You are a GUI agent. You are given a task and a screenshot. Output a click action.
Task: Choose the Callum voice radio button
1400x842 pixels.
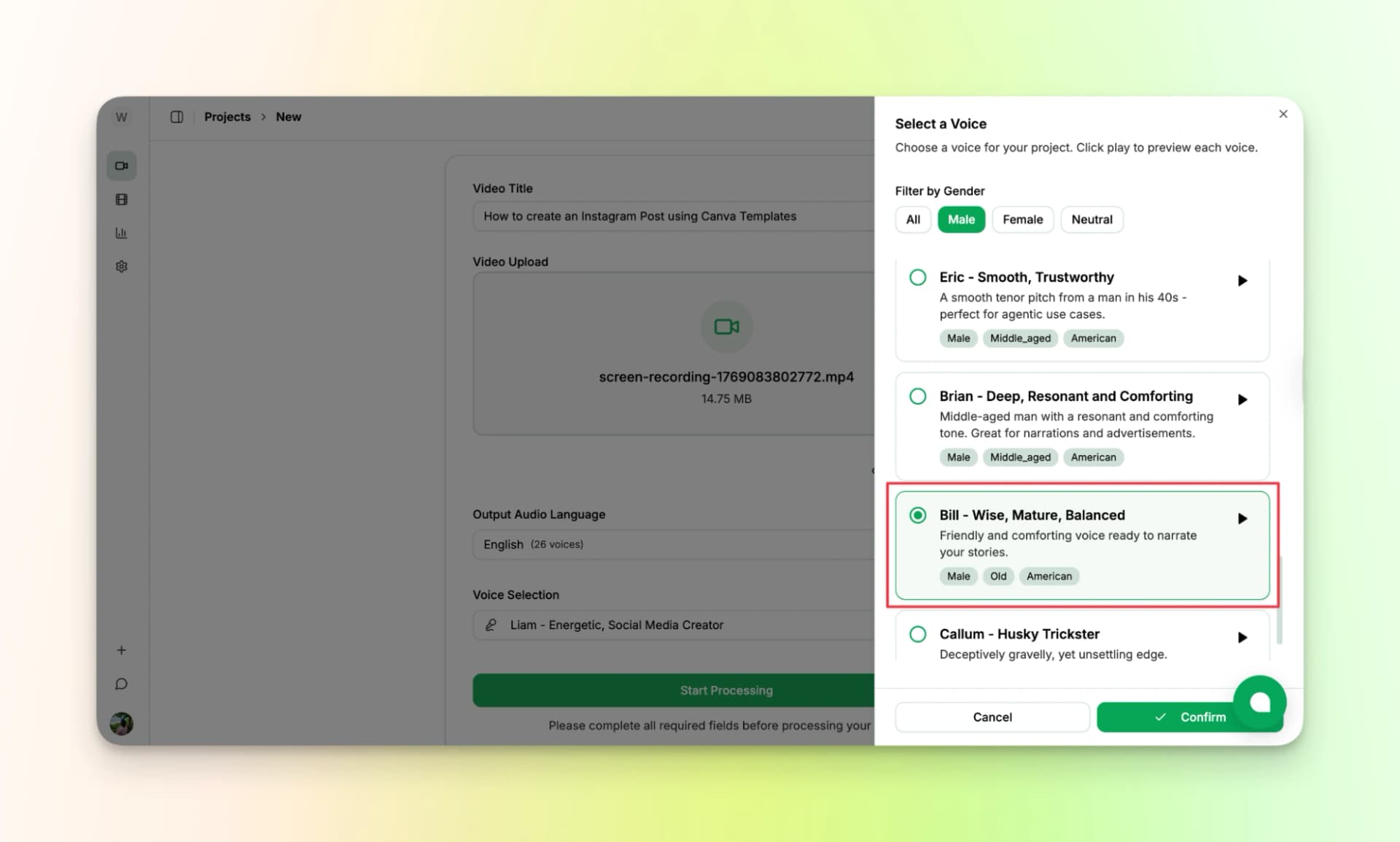coord(917,634)
